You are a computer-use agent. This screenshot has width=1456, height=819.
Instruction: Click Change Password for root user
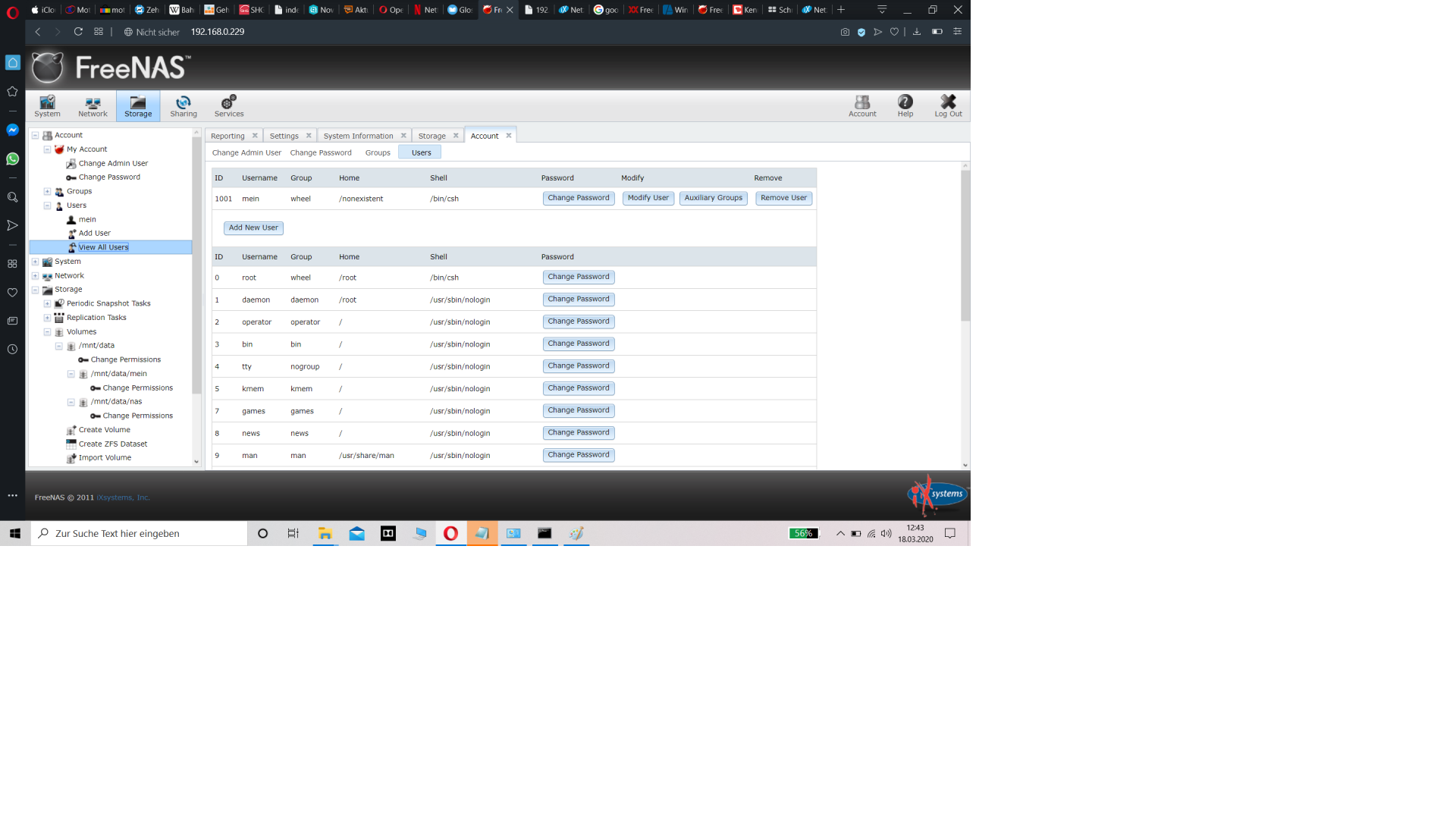tap(578, 277)
